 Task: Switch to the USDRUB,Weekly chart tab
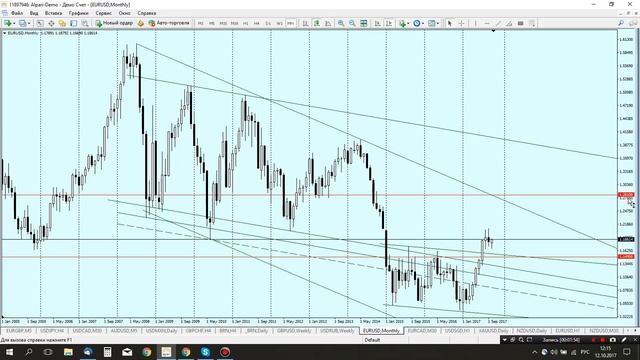point(338,331)
